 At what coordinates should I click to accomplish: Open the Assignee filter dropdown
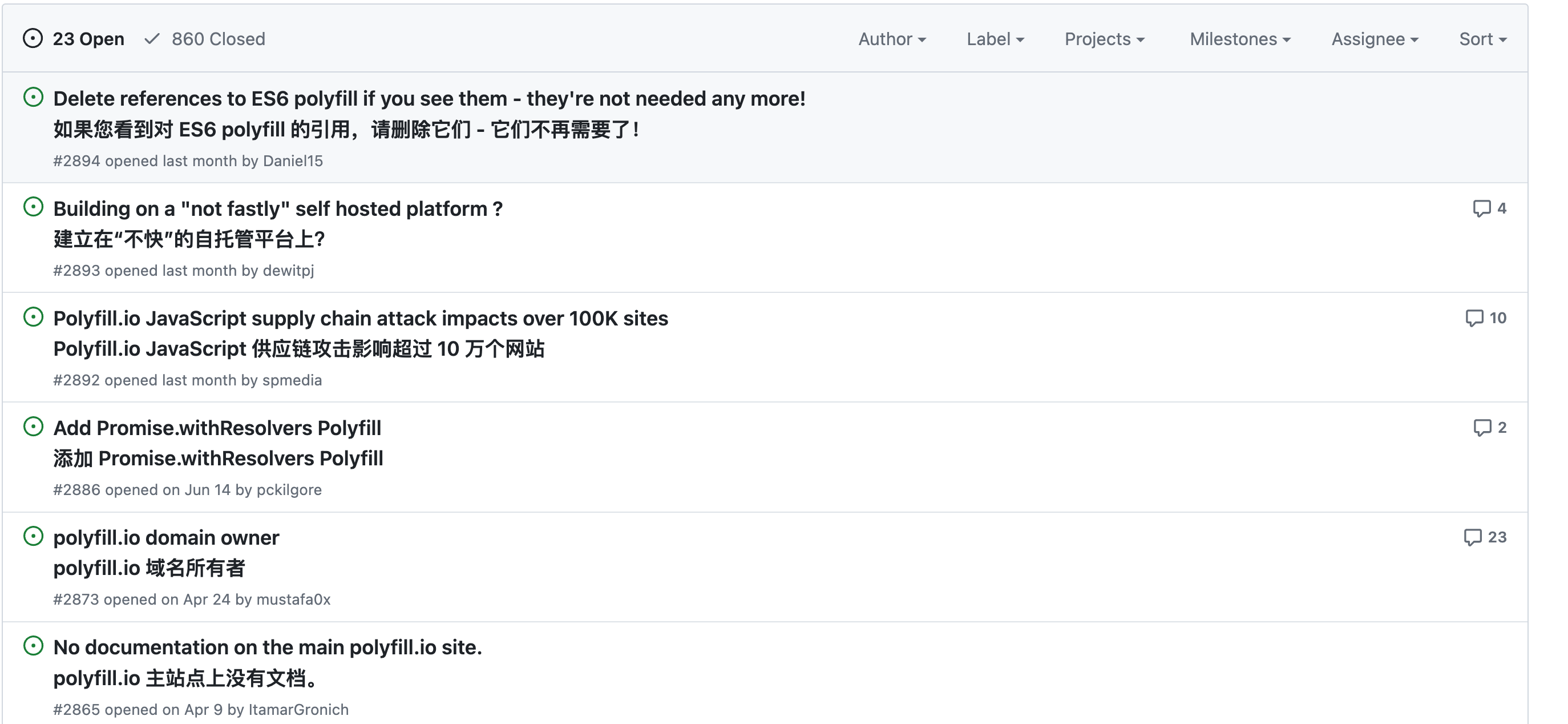point(1375,39)
